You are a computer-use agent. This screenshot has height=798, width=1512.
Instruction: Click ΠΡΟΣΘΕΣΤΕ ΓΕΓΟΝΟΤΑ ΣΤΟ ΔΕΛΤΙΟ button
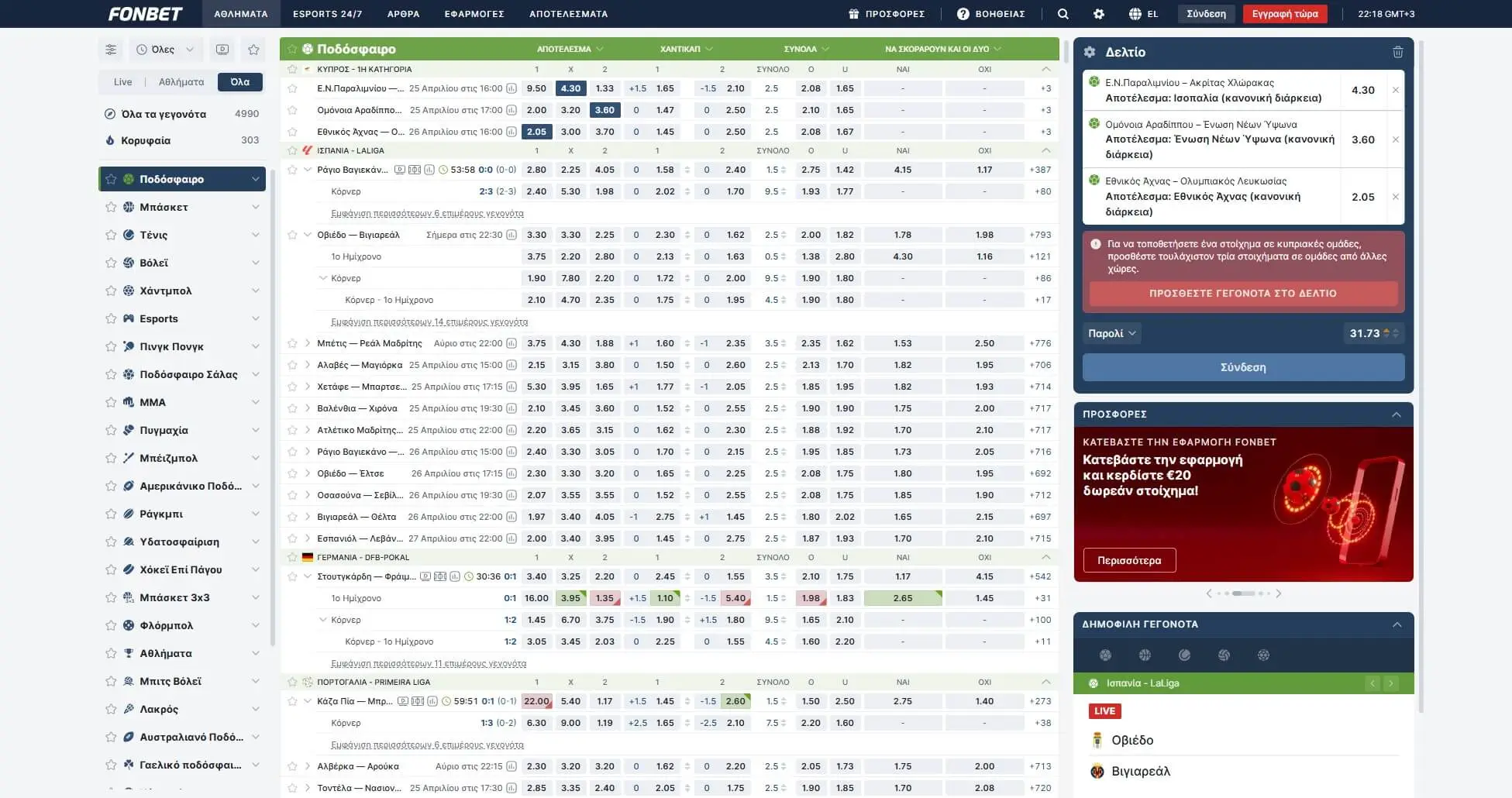pyautogui.click(x=1243, y=294)
